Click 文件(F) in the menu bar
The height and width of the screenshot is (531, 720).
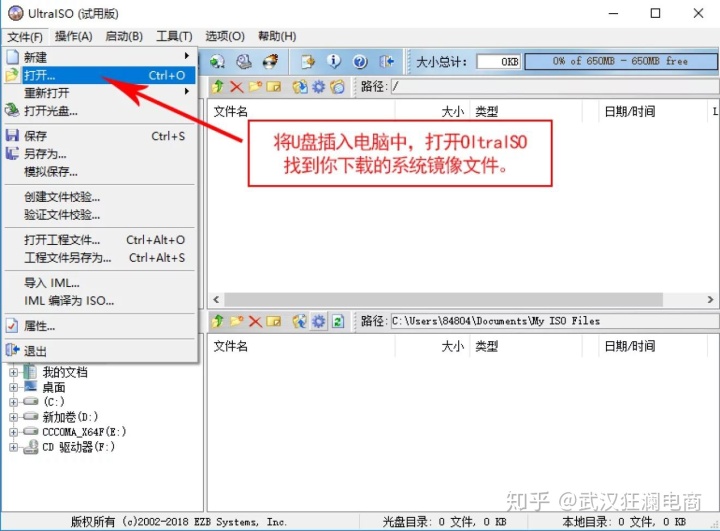[25, 36]
